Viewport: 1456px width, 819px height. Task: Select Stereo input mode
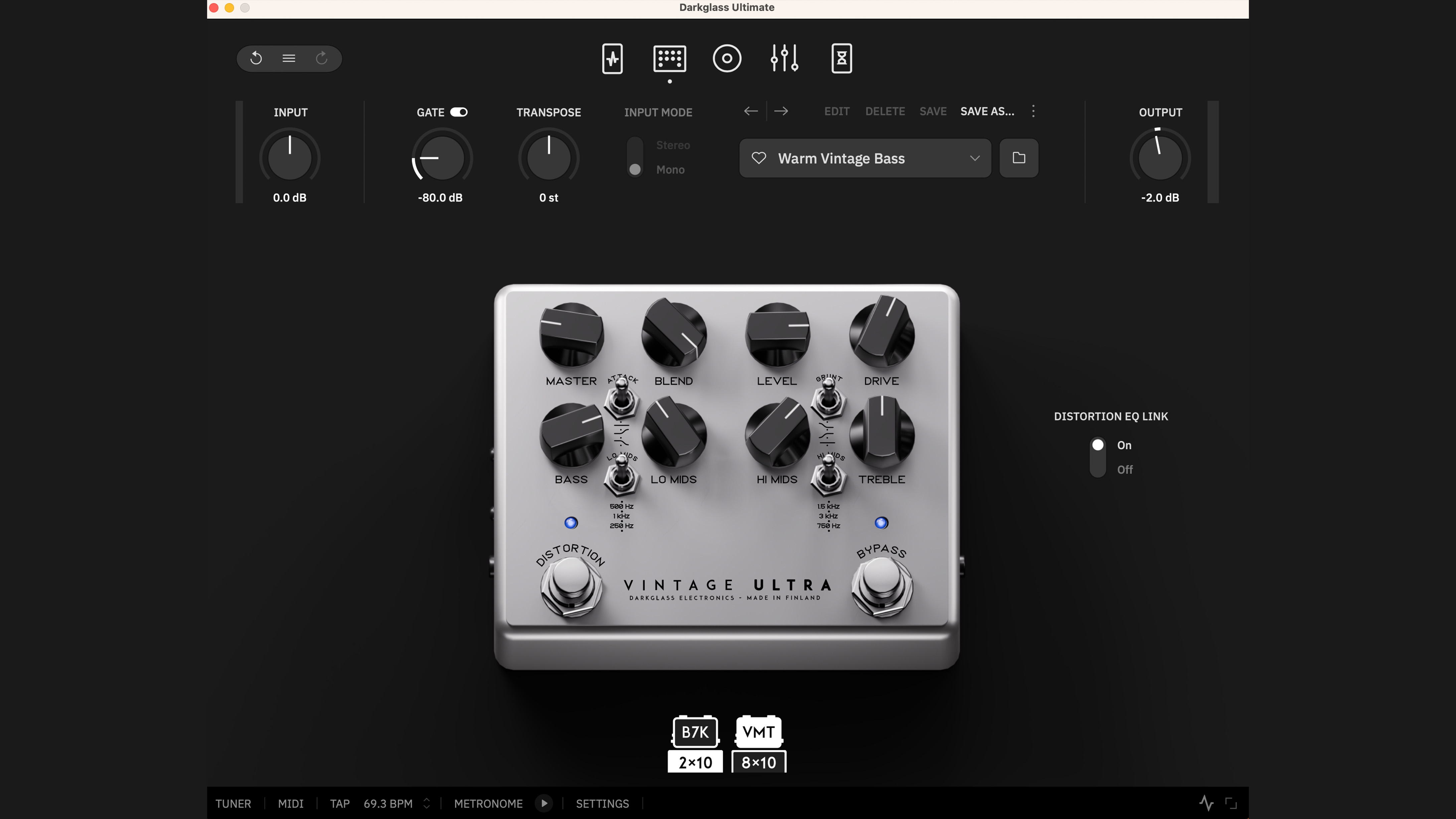(673, 145)
